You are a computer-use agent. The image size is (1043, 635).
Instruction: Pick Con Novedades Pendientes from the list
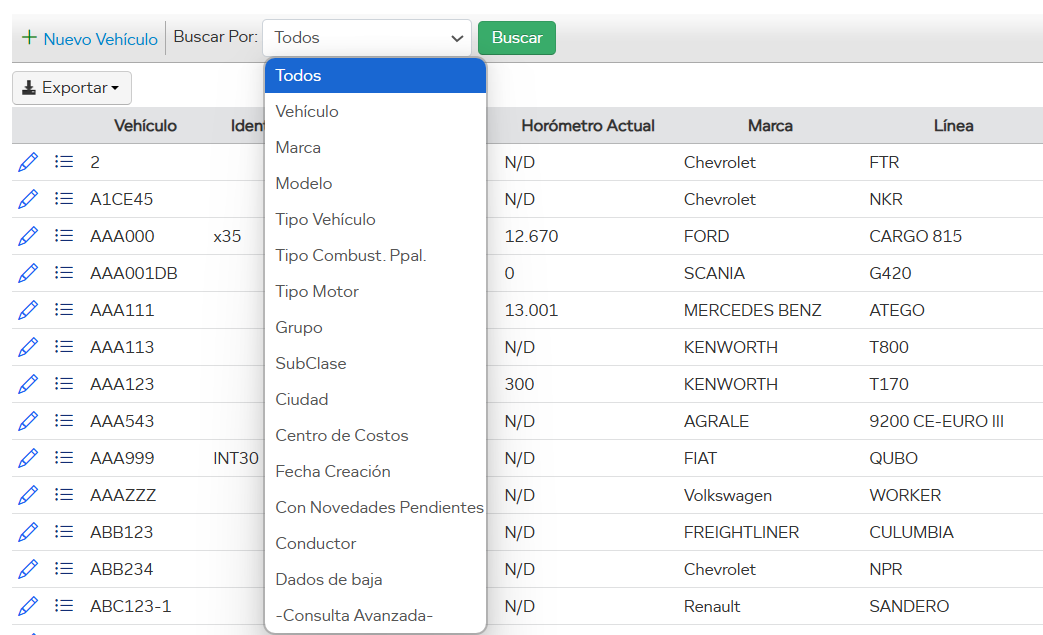coord(379,507)
